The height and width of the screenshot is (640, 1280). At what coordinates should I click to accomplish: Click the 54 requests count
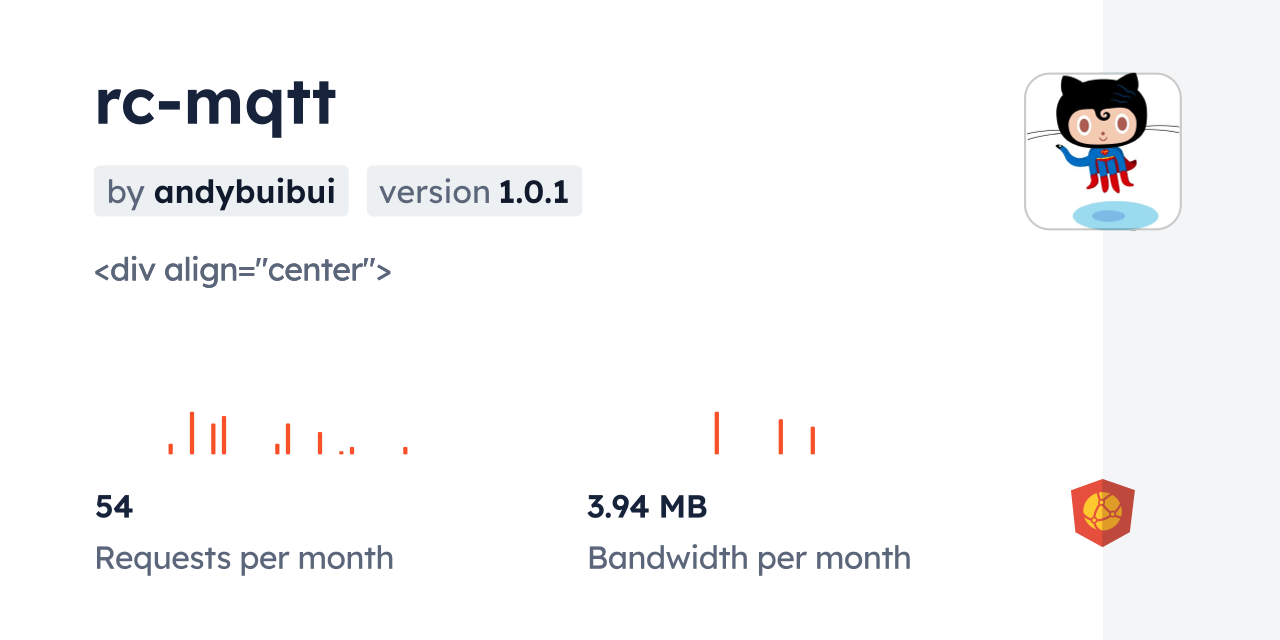tap(114, 507)
